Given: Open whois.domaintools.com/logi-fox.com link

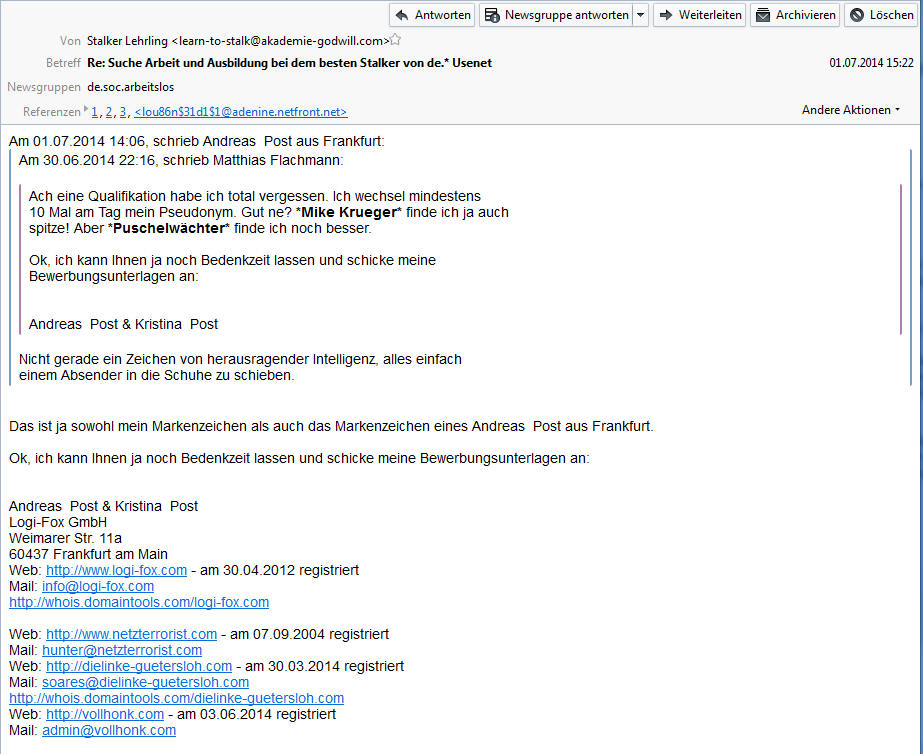Looking at the screenshot, I should pyautogui.click(x=139, y=602).
